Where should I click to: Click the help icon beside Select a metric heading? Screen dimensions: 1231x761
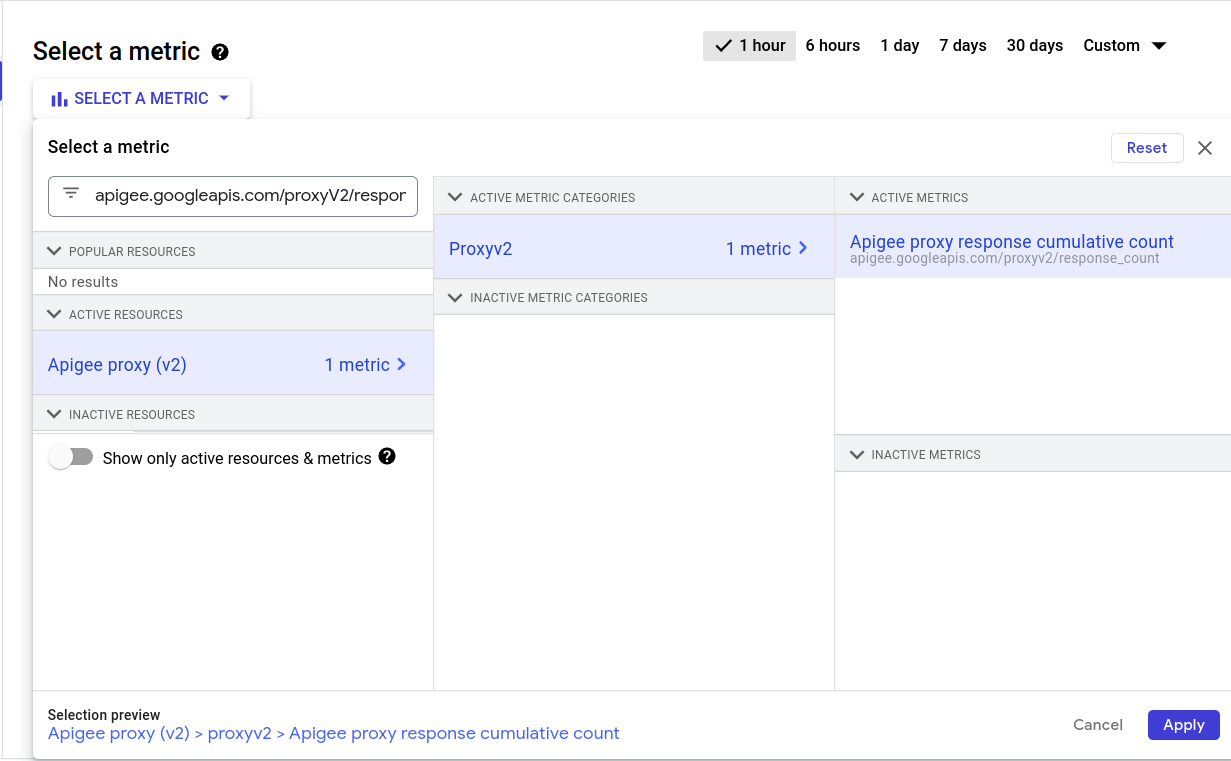click(220, 52)
